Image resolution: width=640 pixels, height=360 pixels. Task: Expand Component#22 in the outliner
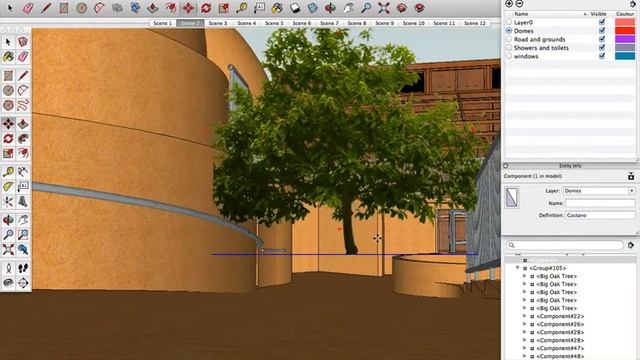525,316
